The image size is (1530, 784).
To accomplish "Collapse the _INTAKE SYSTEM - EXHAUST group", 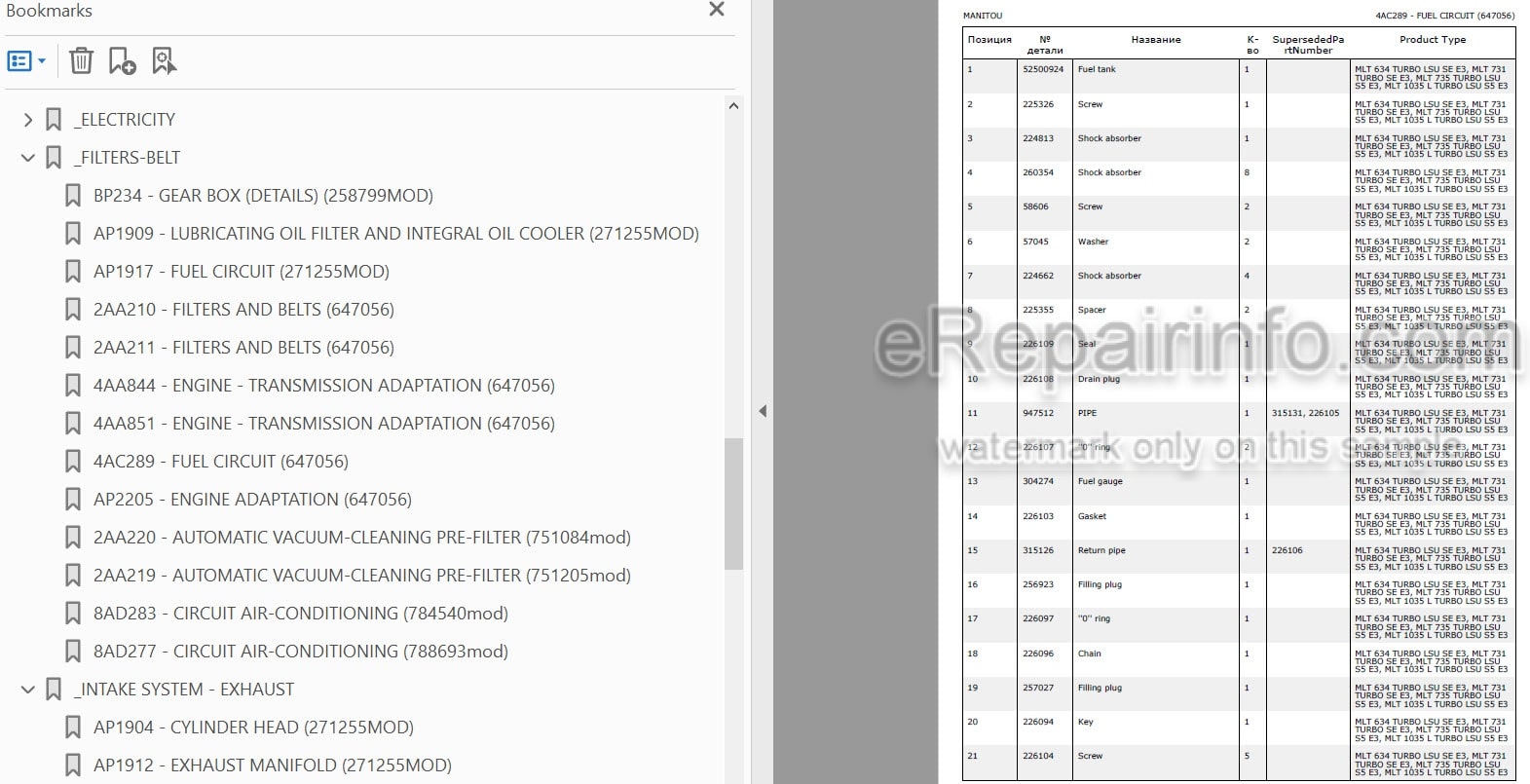I will click(27, 690).
